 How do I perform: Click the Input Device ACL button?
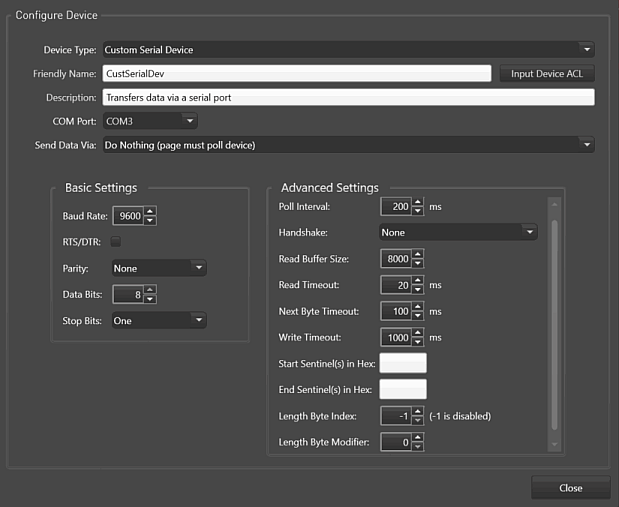tap(547, 74)
